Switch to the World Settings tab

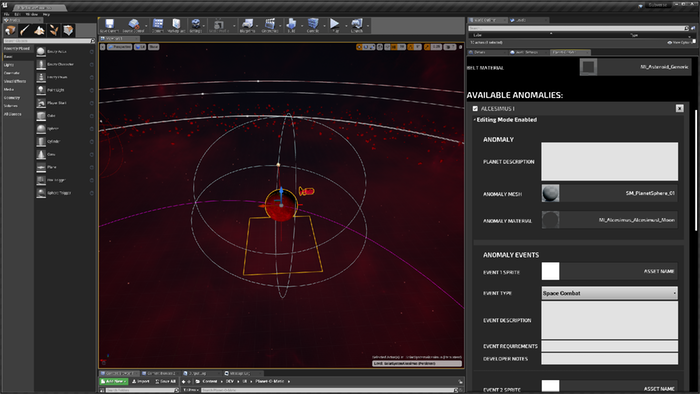tap(526, 52)
